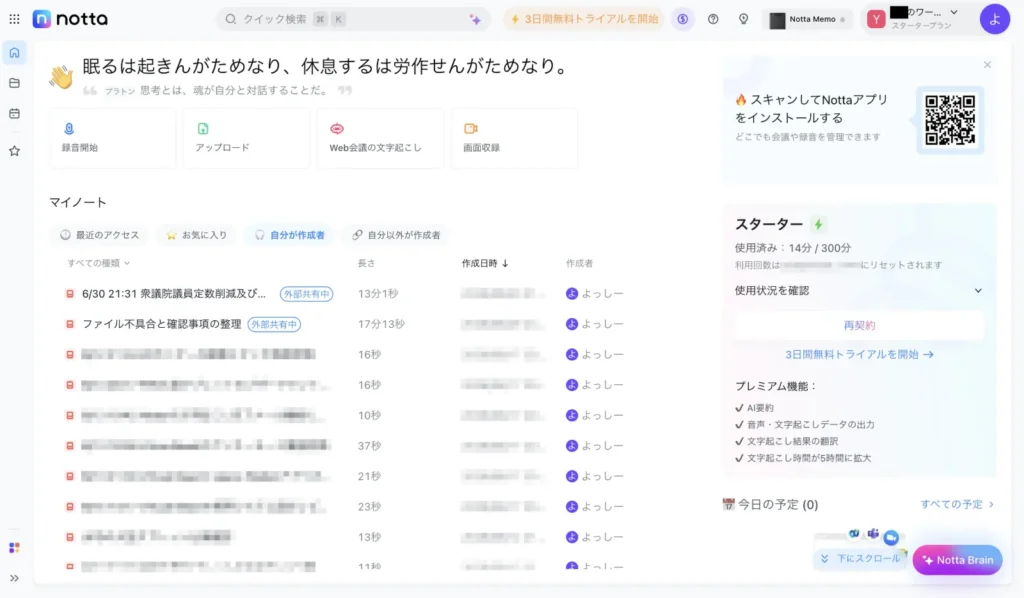The width and height of the screenshot is (1024, 598).
Task: Open the apps grid menu icon
Action: coord(14,19)
